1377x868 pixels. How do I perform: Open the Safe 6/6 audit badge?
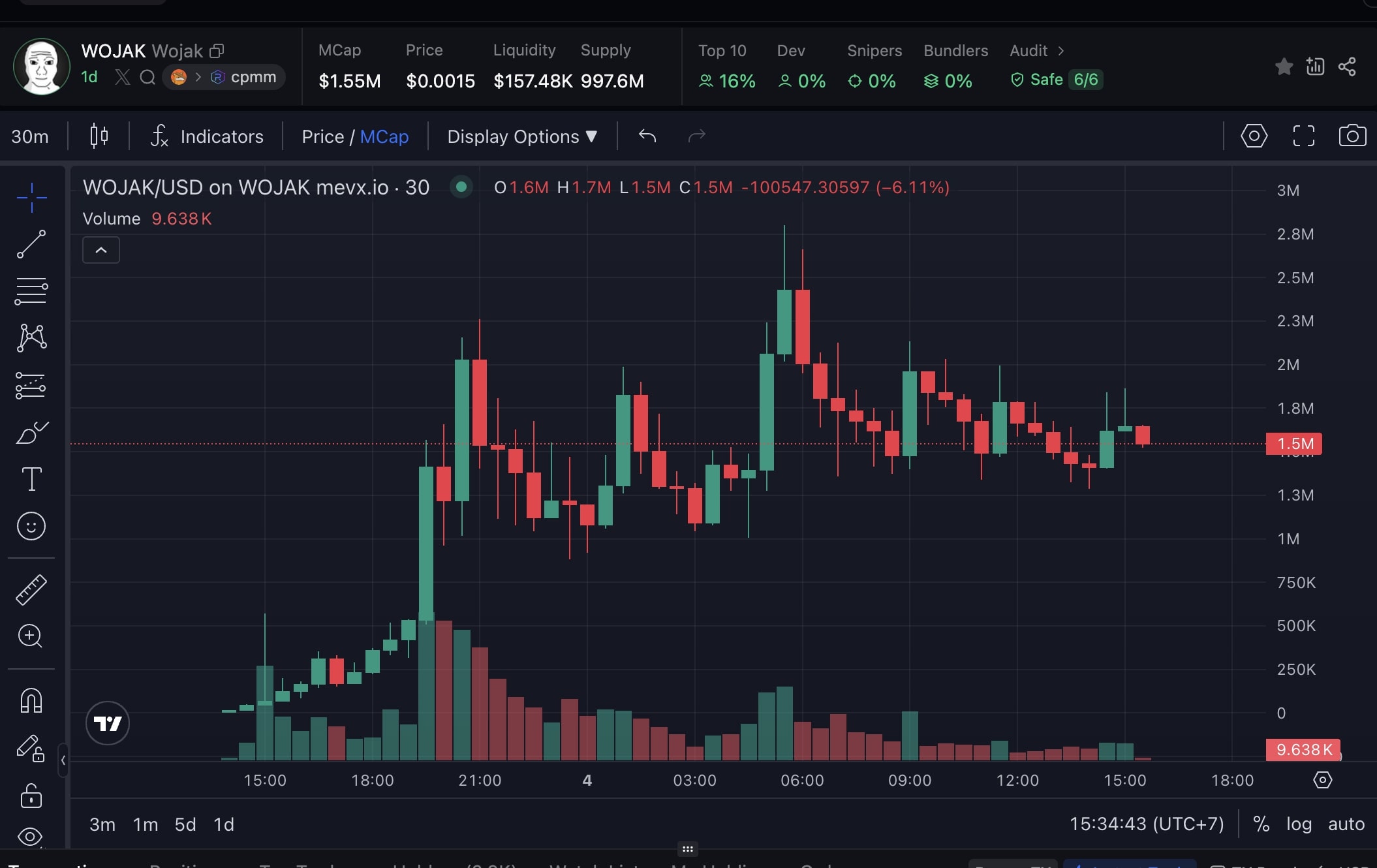tap(1057, 80)
